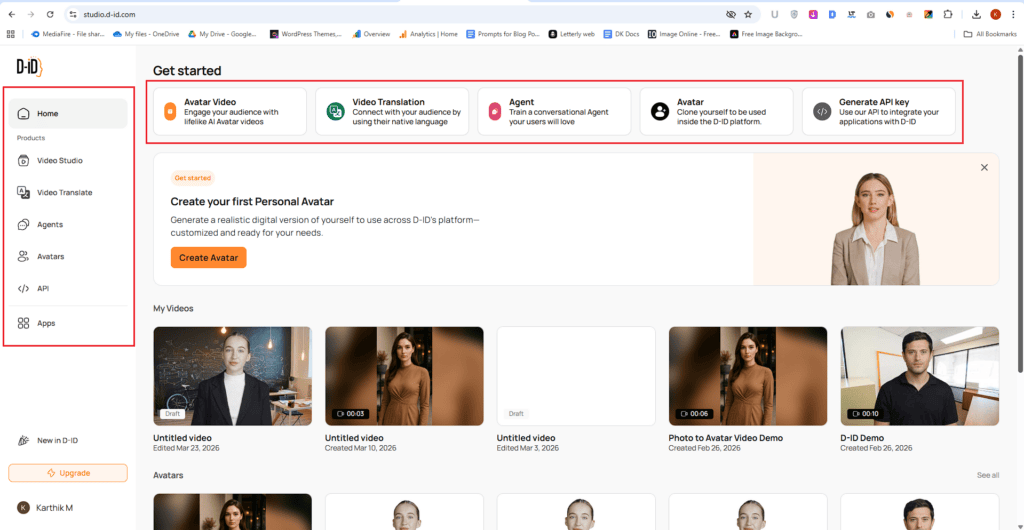Click the D-ID Demo title text

pos(863,438)
